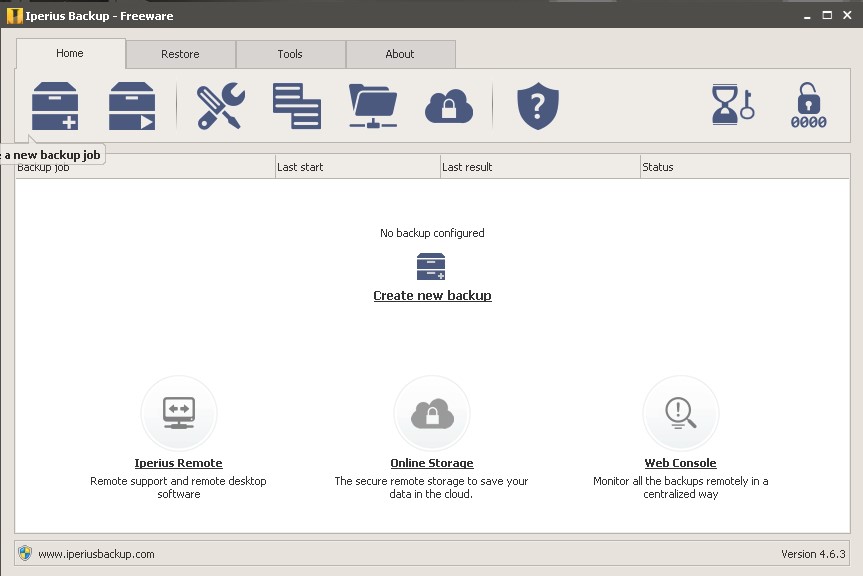
Task: Open password protection using the lock icon
Action: click(808, 104)
